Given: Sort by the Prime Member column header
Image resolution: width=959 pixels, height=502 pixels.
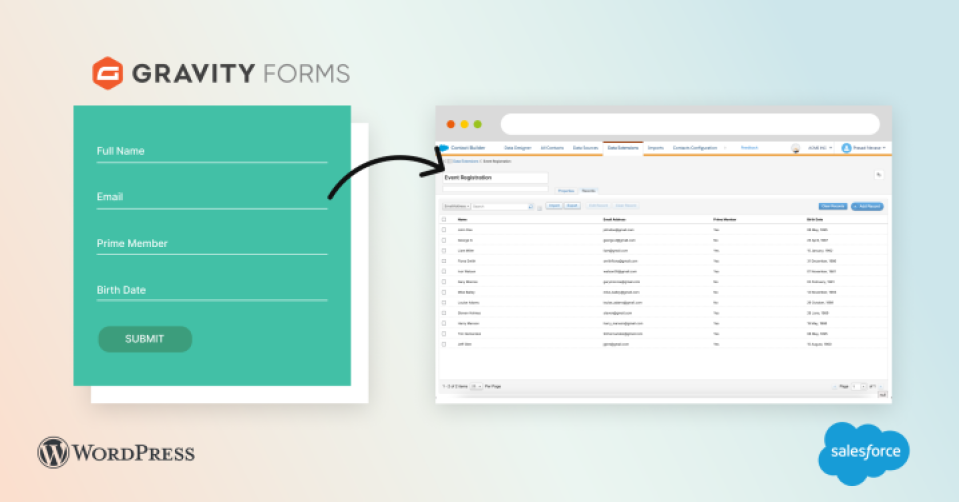Looking at the screenshot, I should (724, 220).
